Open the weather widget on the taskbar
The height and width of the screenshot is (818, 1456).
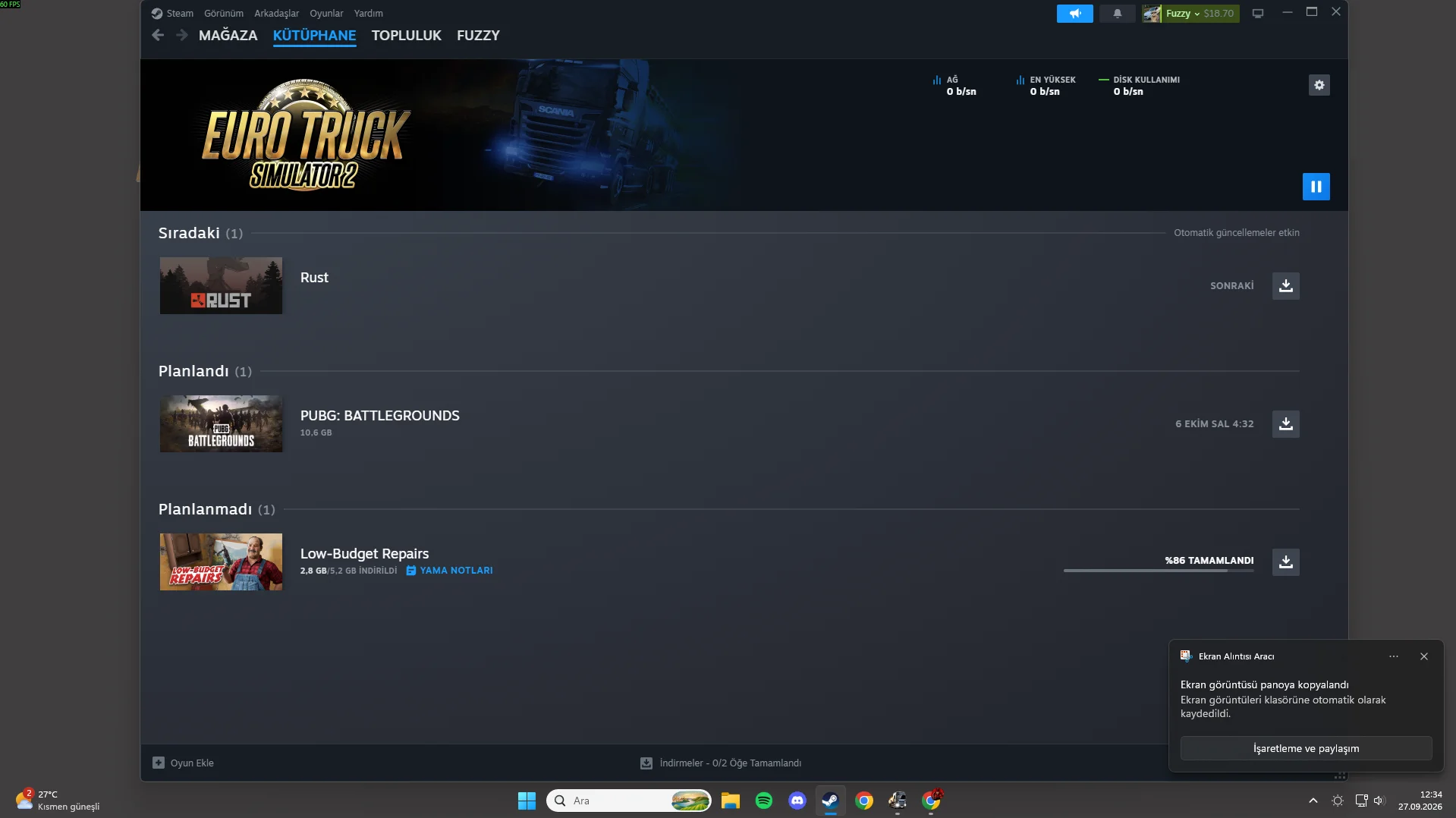pos(58,801)
